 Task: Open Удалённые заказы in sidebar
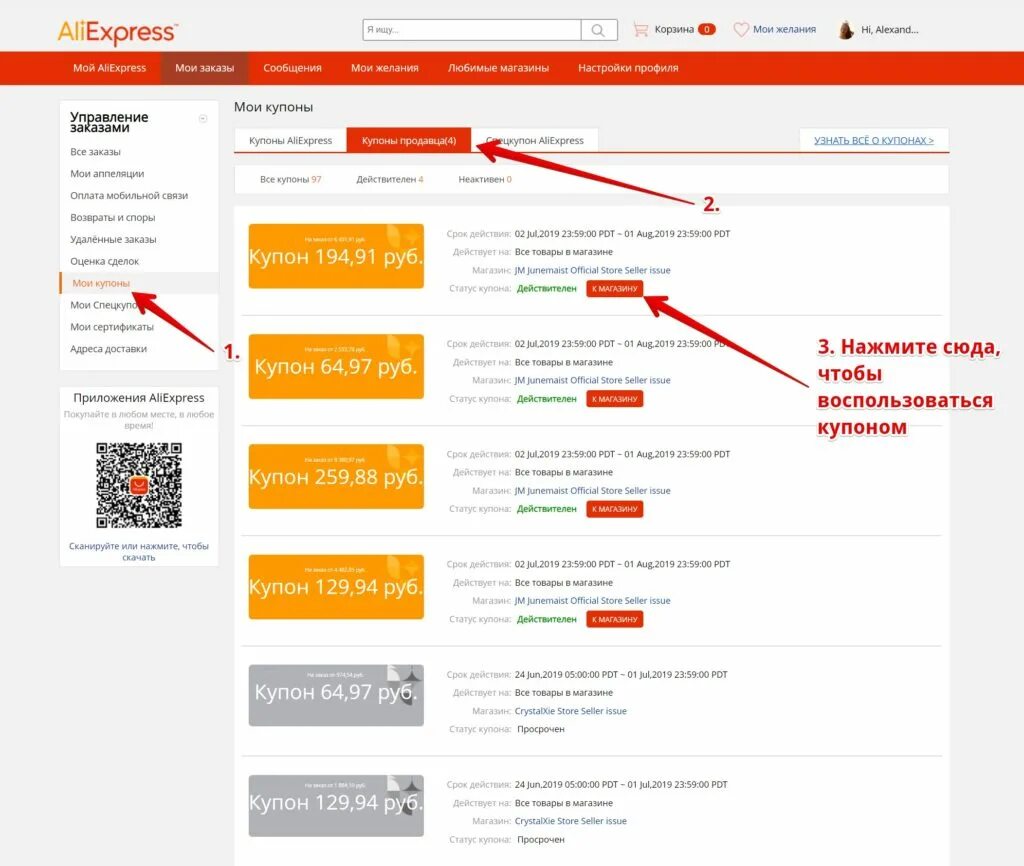tap(114, 239)
